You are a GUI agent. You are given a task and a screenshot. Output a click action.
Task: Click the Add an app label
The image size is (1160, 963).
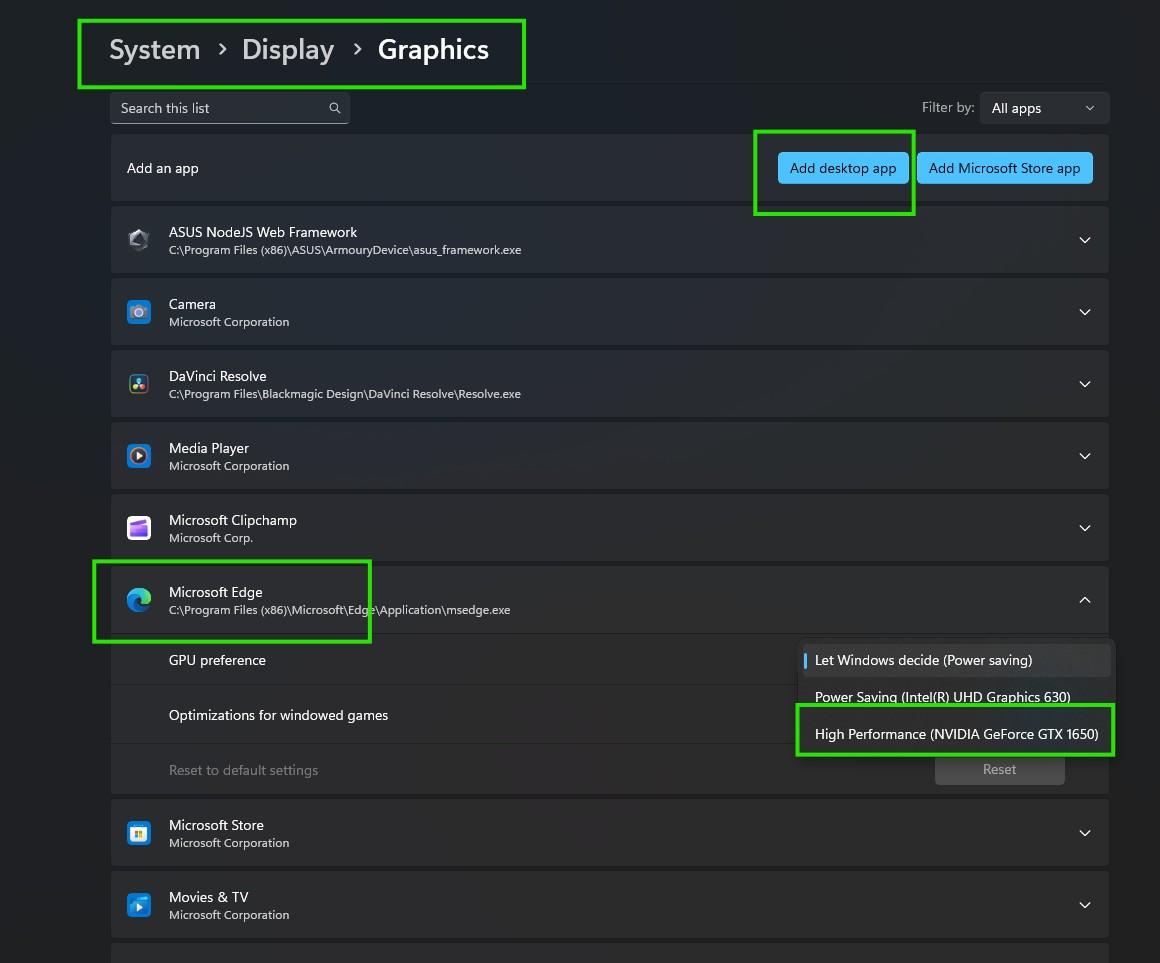coord(163,168)
